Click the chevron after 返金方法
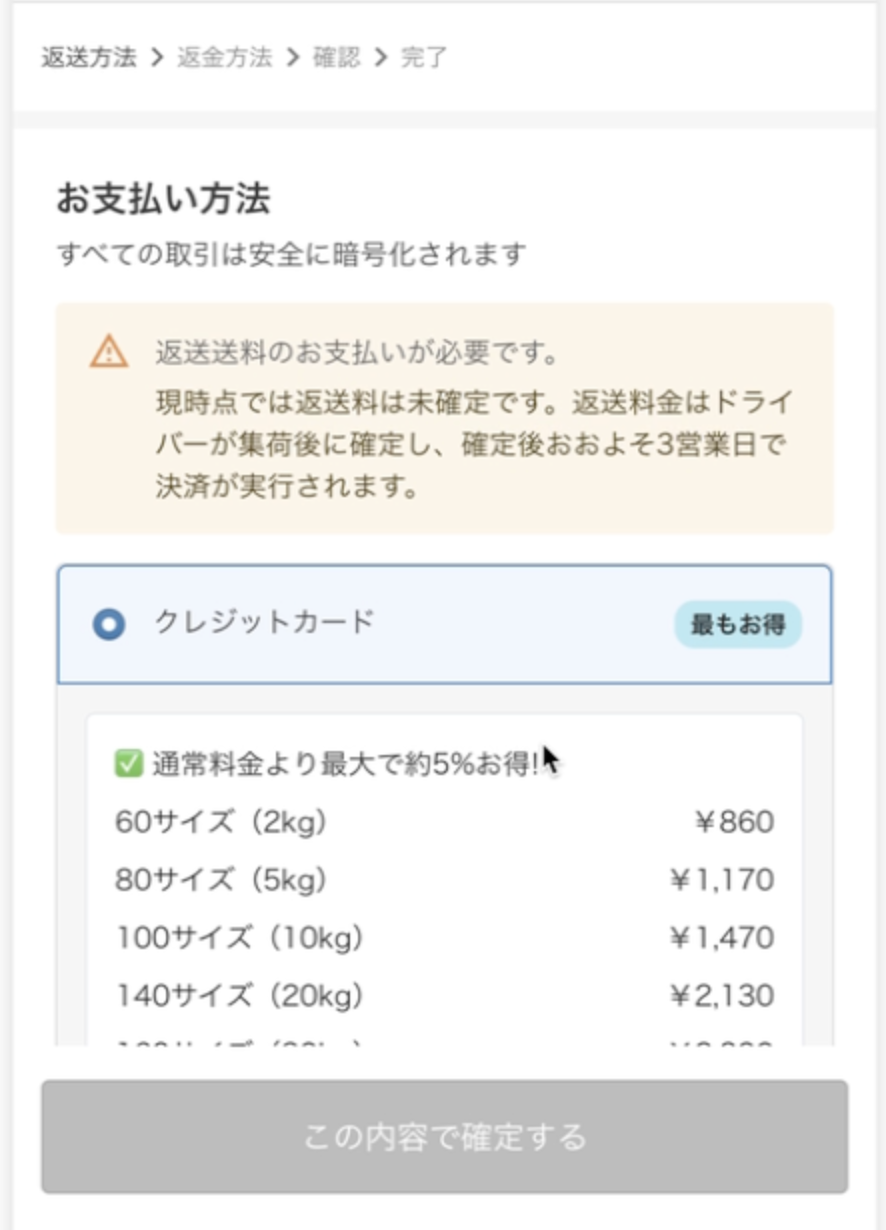Screen dimensions: 886x1230 [292, 58]
